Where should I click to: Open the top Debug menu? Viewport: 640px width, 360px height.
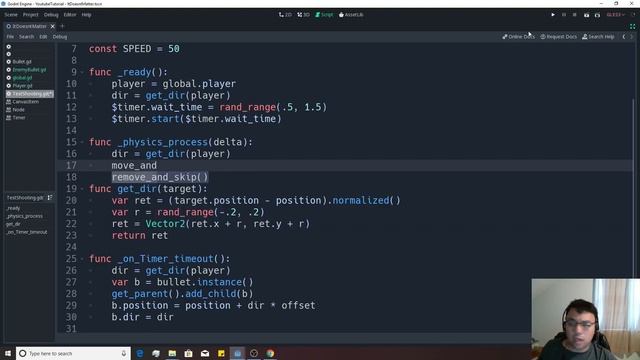[x=51, y=15]
